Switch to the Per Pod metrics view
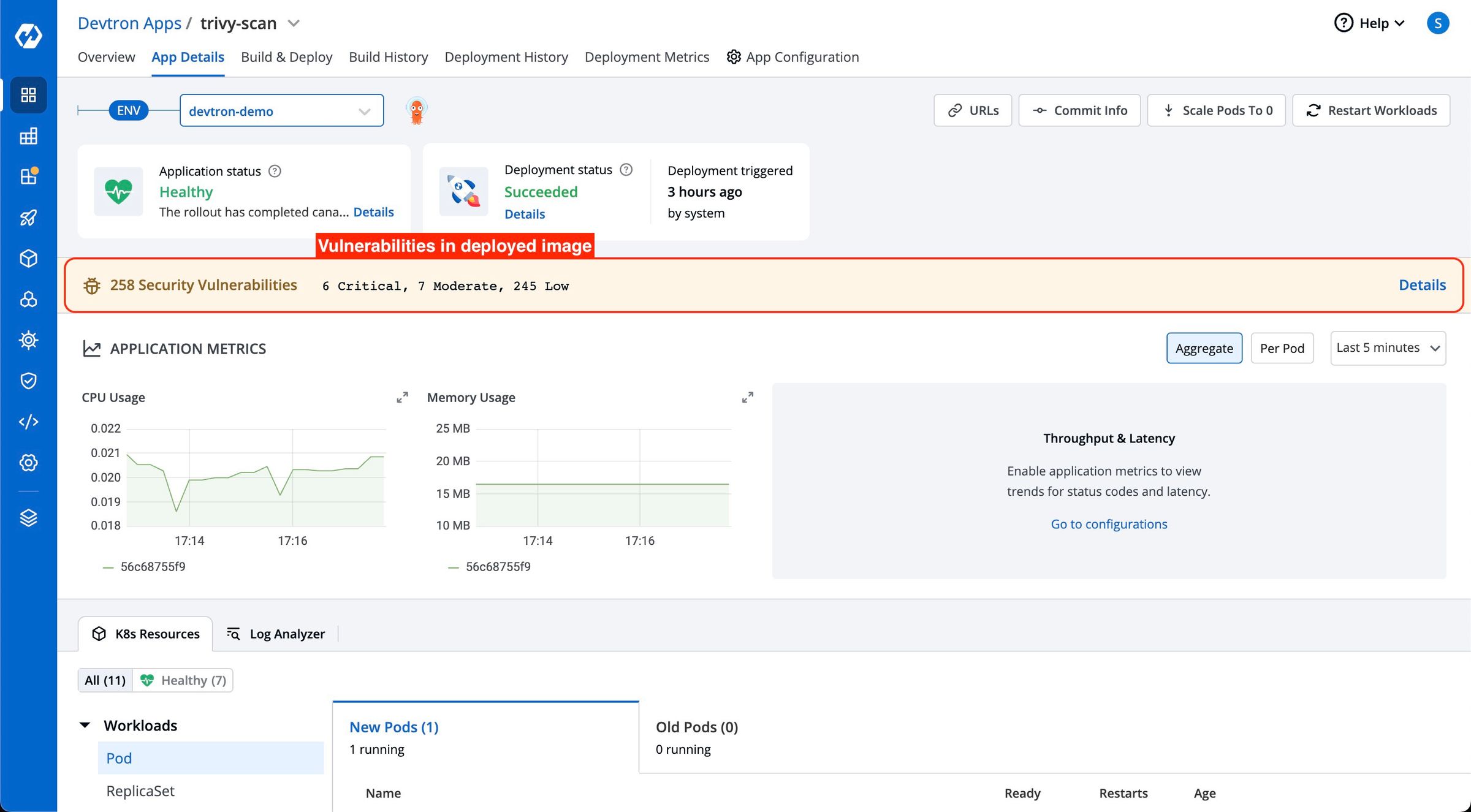The width and height of the screenshot is (1471, 812). tap(1282, 347)
